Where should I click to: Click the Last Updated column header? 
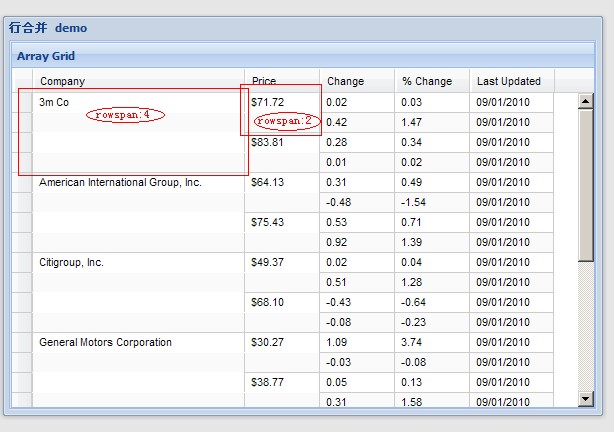(511, 81)
